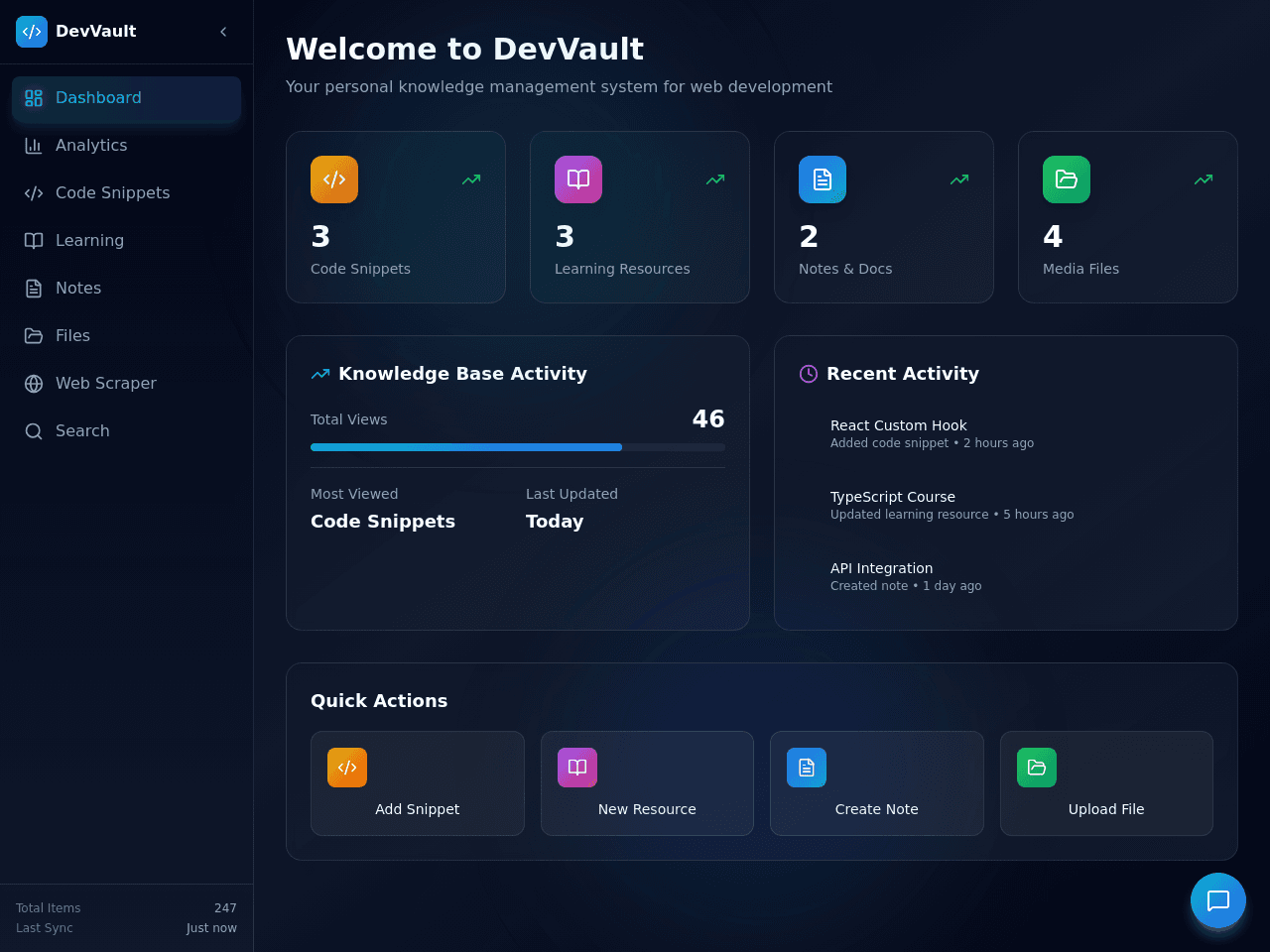The height and width of the screenshot is (952, 1270).
Task: Open Web Scraper in the sidebar
Action: 127,384
